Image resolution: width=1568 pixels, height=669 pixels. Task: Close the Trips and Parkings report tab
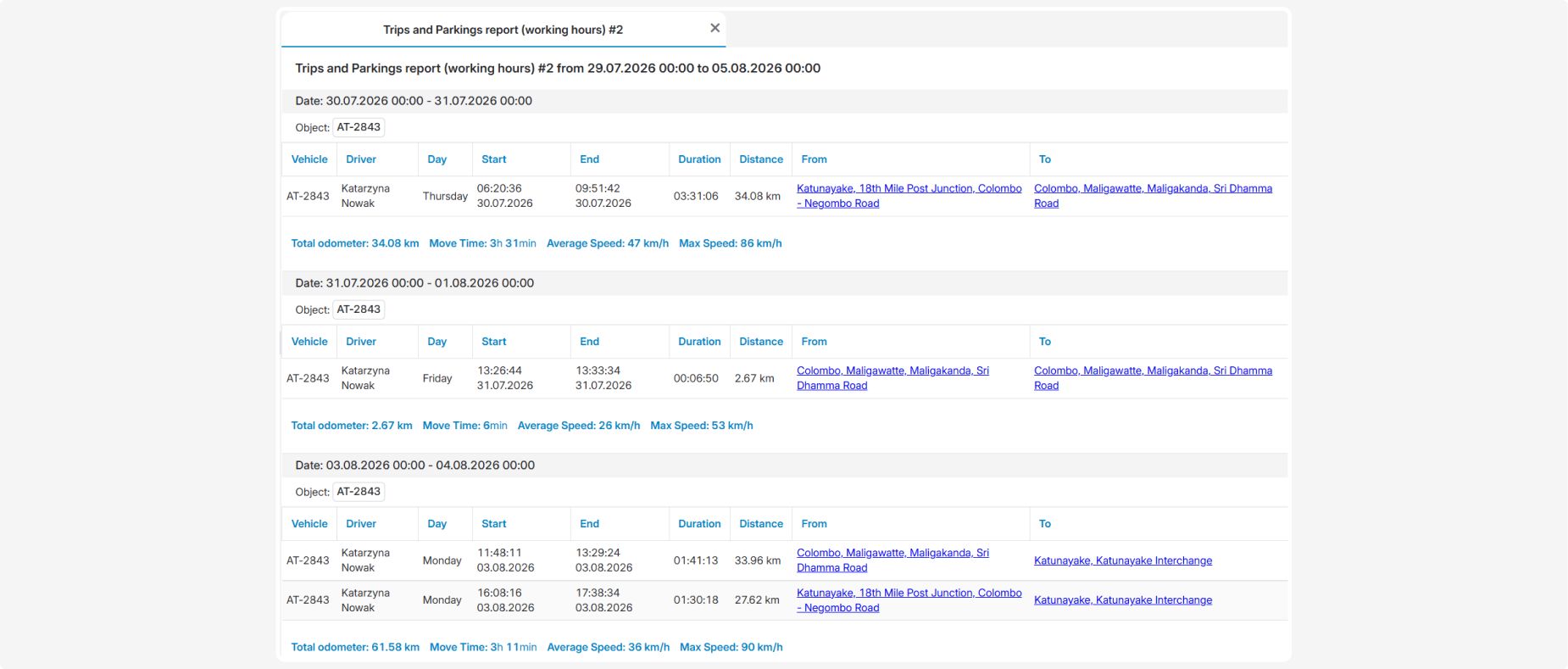coord(714,28)
